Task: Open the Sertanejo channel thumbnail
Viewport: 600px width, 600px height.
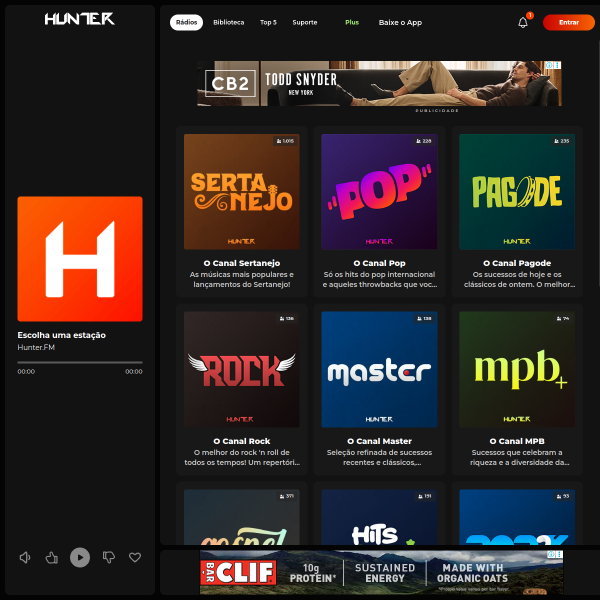Action: [241, 192]
